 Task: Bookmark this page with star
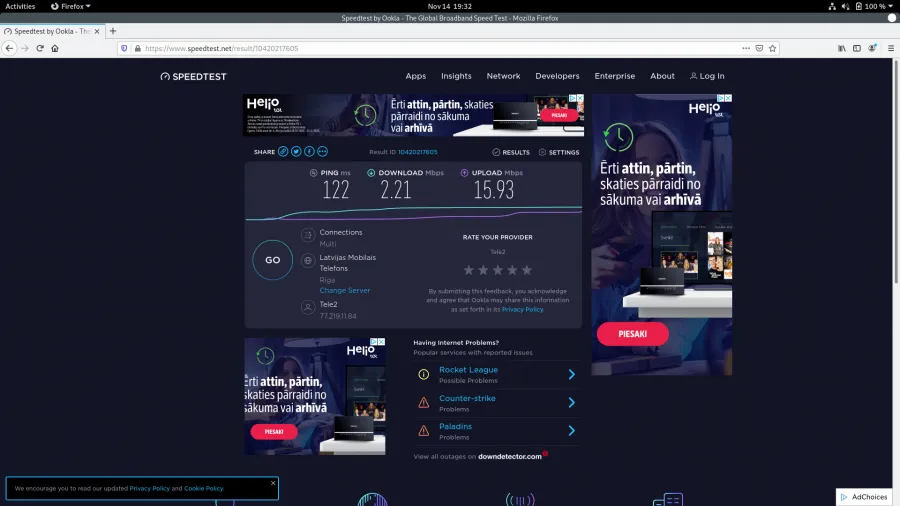tap(773, 48)
